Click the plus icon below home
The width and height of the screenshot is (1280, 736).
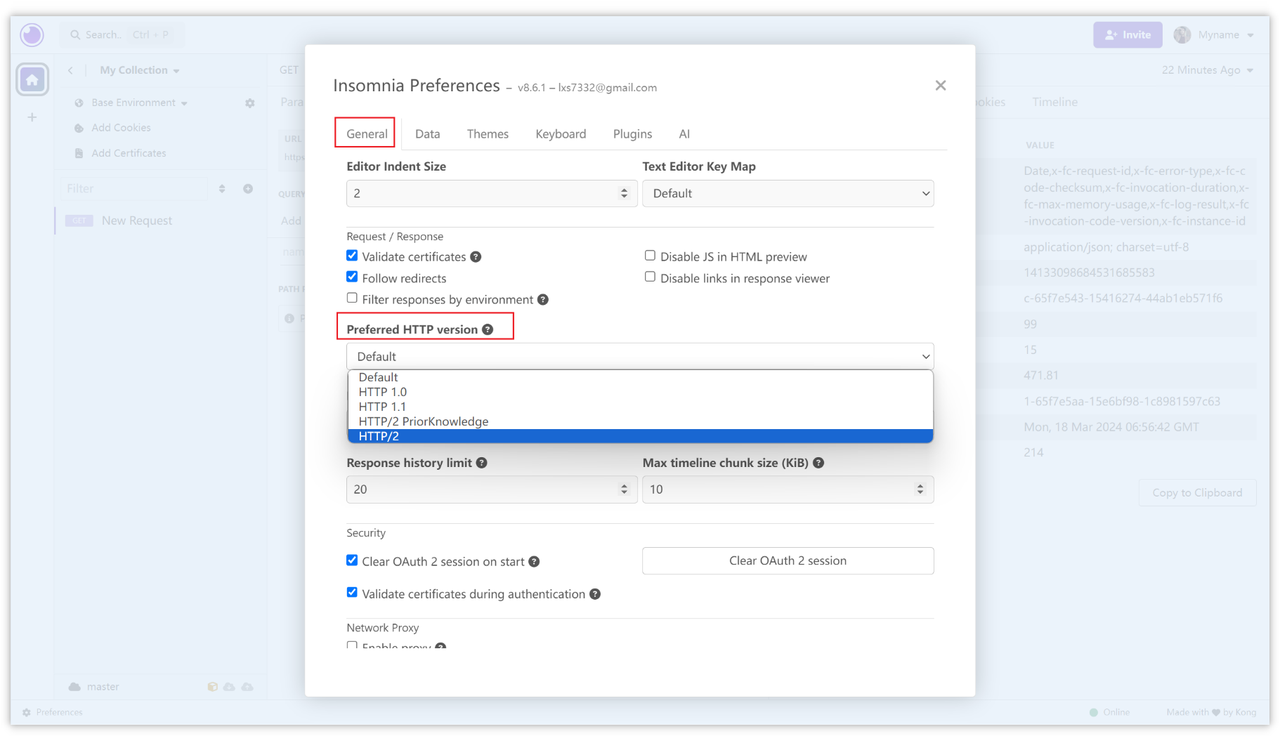(x=32, y=117)
